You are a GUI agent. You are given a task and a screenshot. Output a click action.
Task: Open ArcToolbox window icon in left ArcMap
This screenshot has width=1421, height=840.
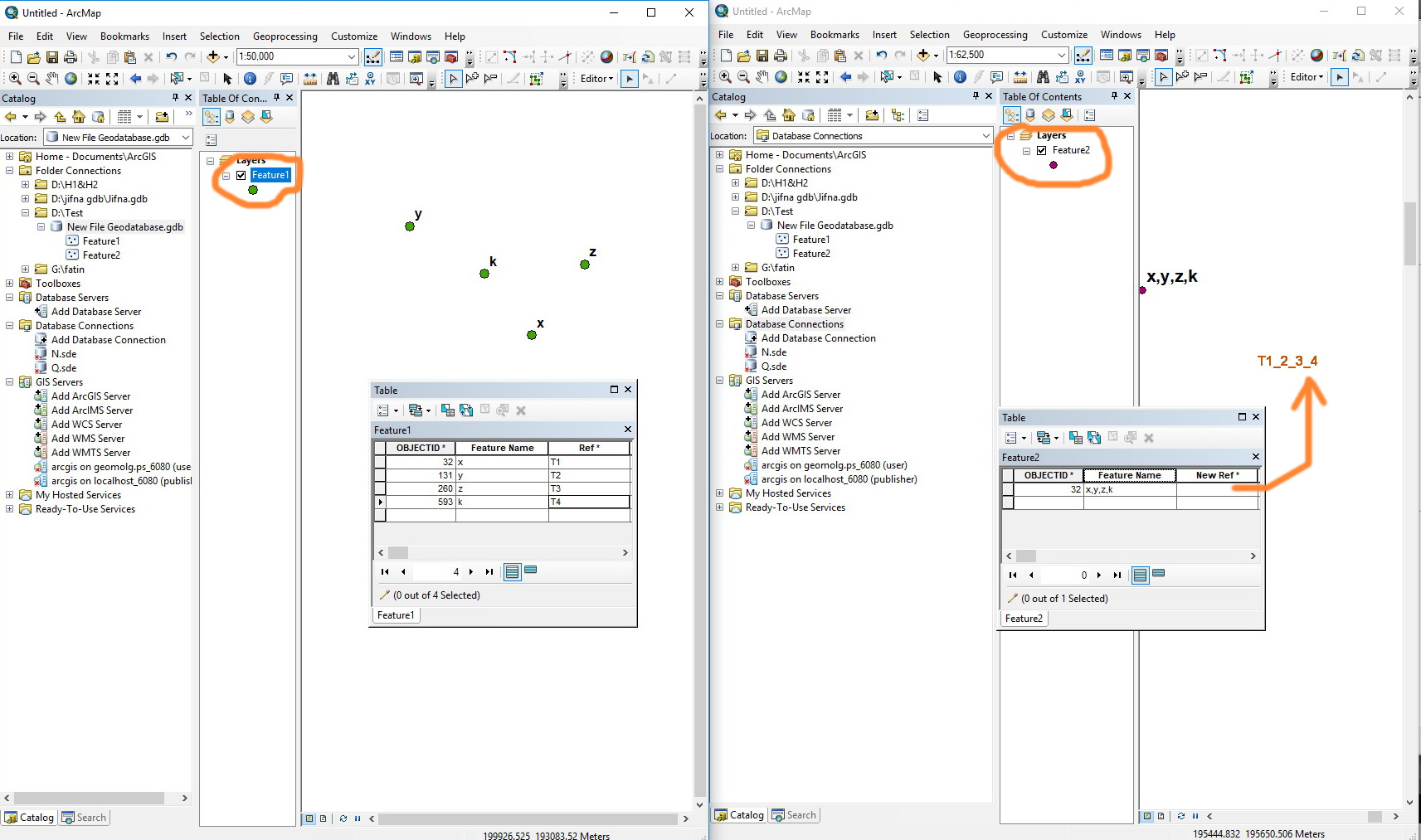(x=451, y=57)
